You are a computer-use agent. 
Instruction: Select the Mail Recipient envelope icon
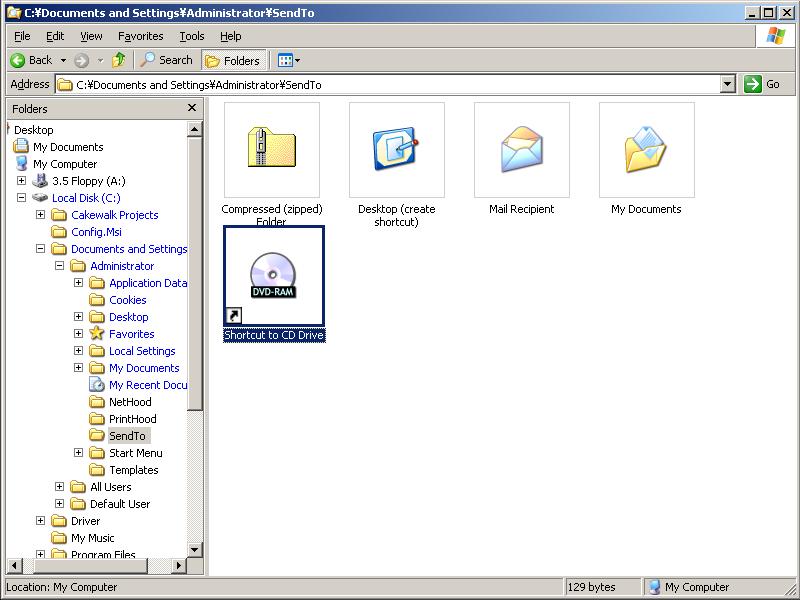[522, 149]
